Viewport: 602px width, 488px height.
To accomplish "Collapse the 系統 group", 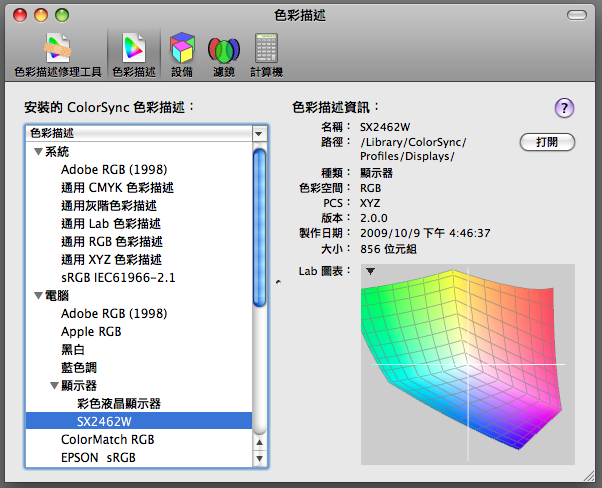I will [x=38, y=152].
